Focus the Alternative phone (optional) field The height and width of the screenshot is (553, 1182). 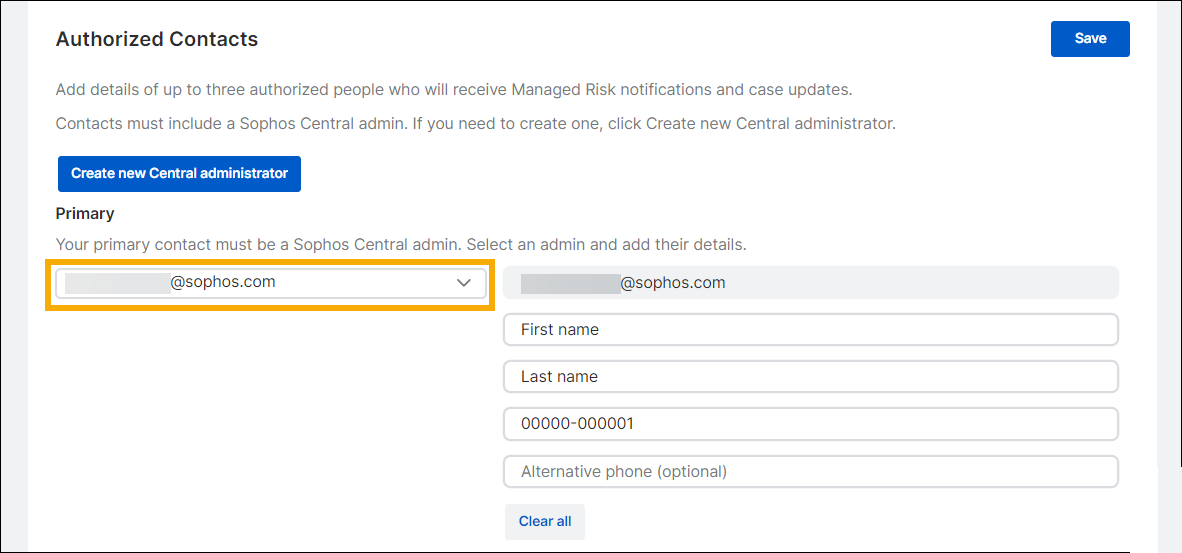pyautogui.click(x=810, y=471)
